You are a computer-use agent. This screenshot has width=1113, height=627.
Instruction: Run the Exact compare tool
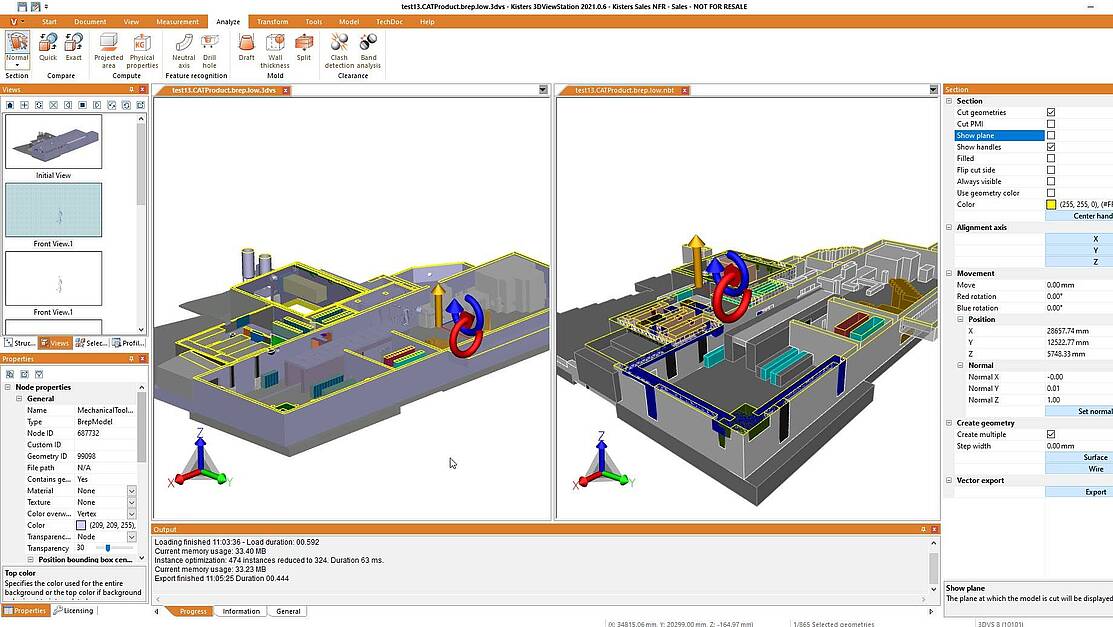coord(74,48)
